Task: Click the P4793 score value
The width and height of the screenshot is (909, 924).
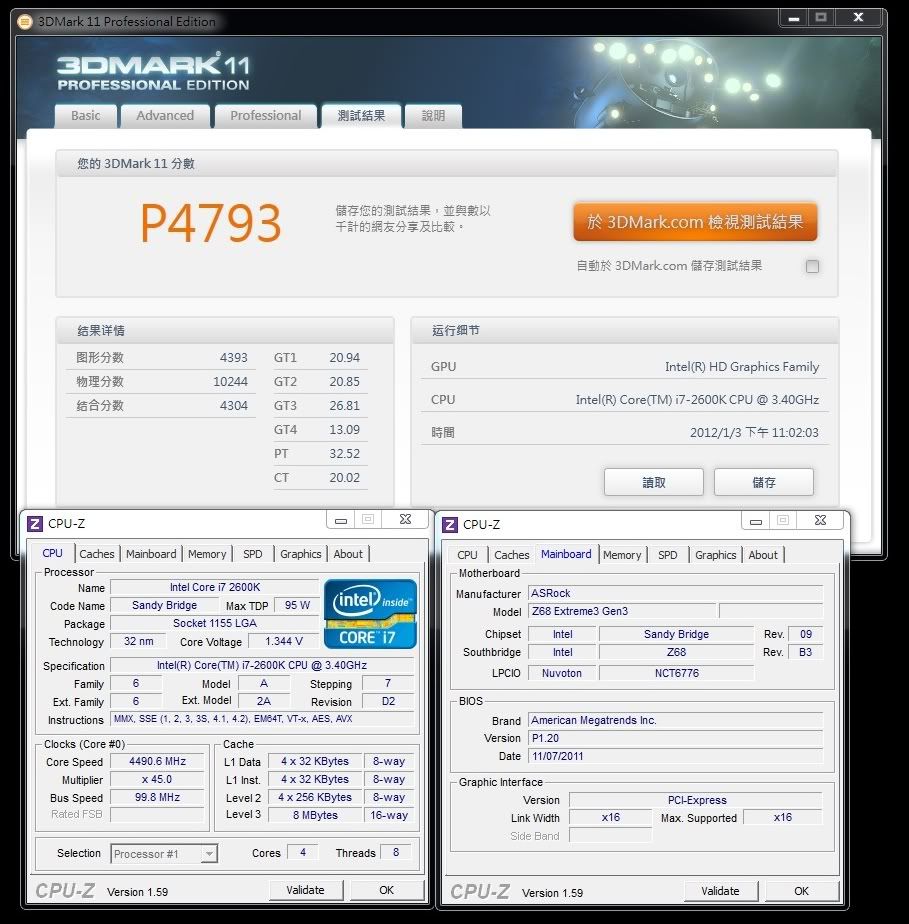Action: click(x=211, y=223)
